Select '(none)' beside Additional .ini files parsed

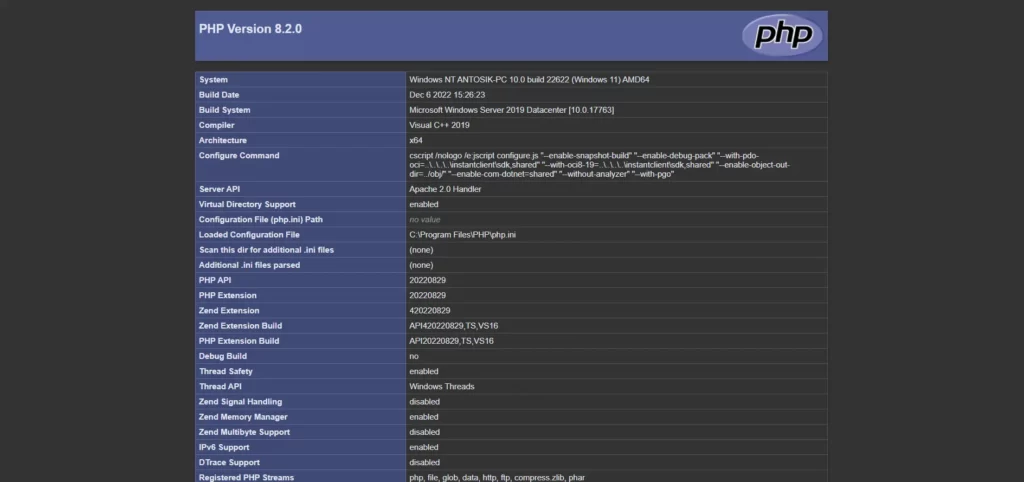click(x=421, y=265)
